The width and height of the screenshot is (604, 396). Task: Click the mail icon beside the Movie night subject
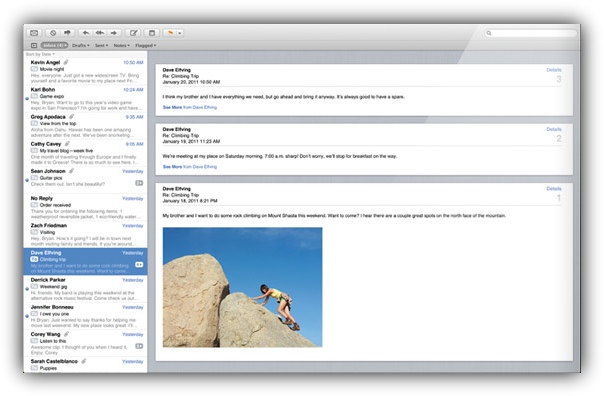pyautogui.click(x=34, y=69)
